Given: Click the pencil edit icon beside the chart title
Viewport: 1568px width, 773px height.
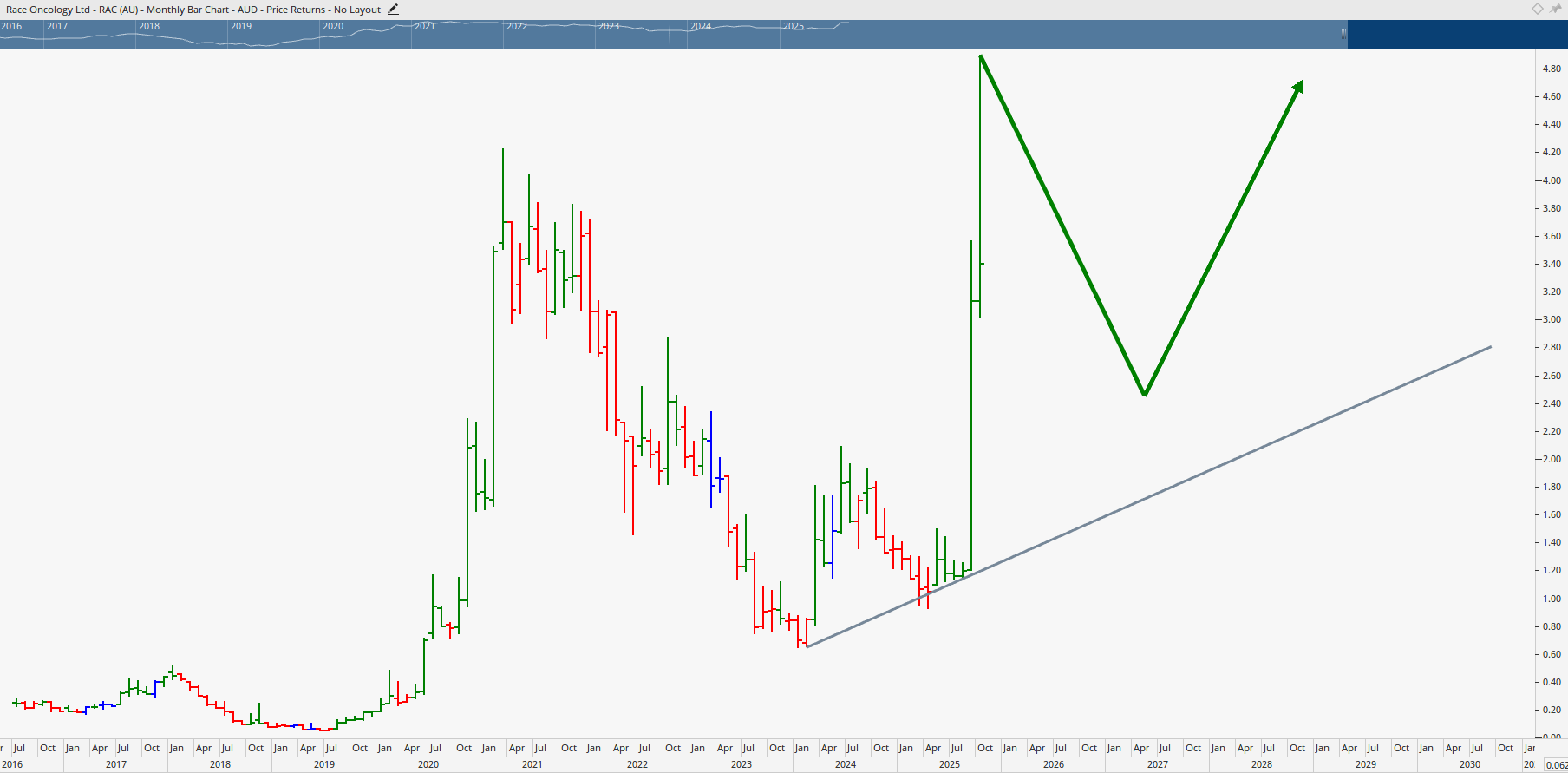Looking at the screenshot, I should pos(393,10).
